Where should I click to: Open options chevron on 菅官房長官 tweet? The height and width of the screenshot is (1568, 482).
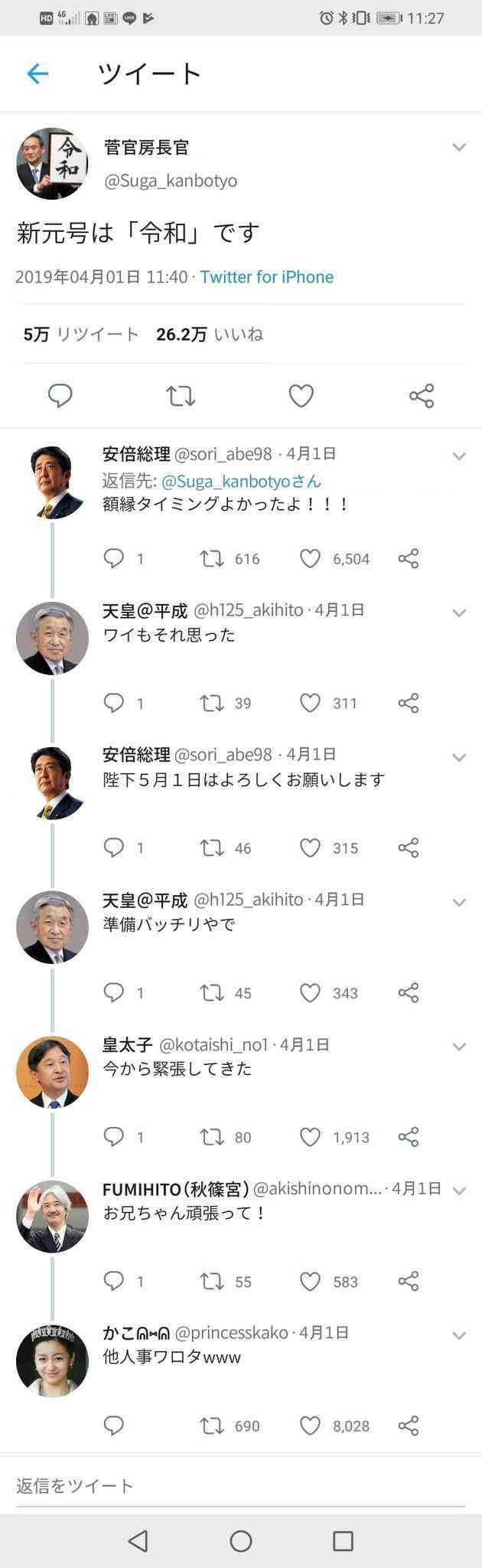(459, 147)
